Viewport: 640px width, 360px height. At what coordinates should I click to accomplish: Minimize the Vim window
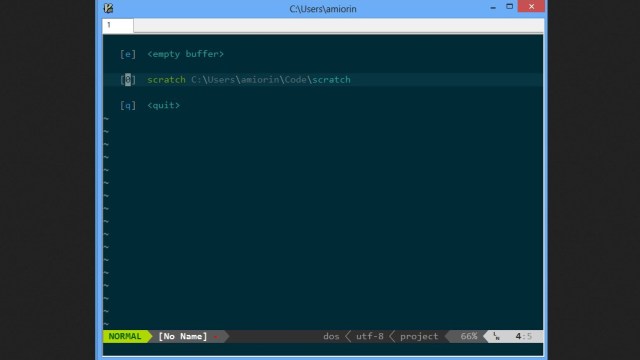(493, 7)
